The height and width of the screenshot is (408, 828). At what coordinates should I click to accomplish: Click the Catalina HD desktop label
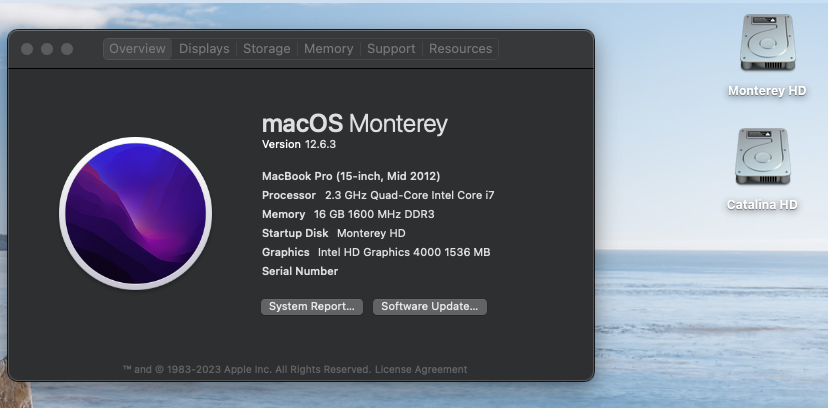762,205
